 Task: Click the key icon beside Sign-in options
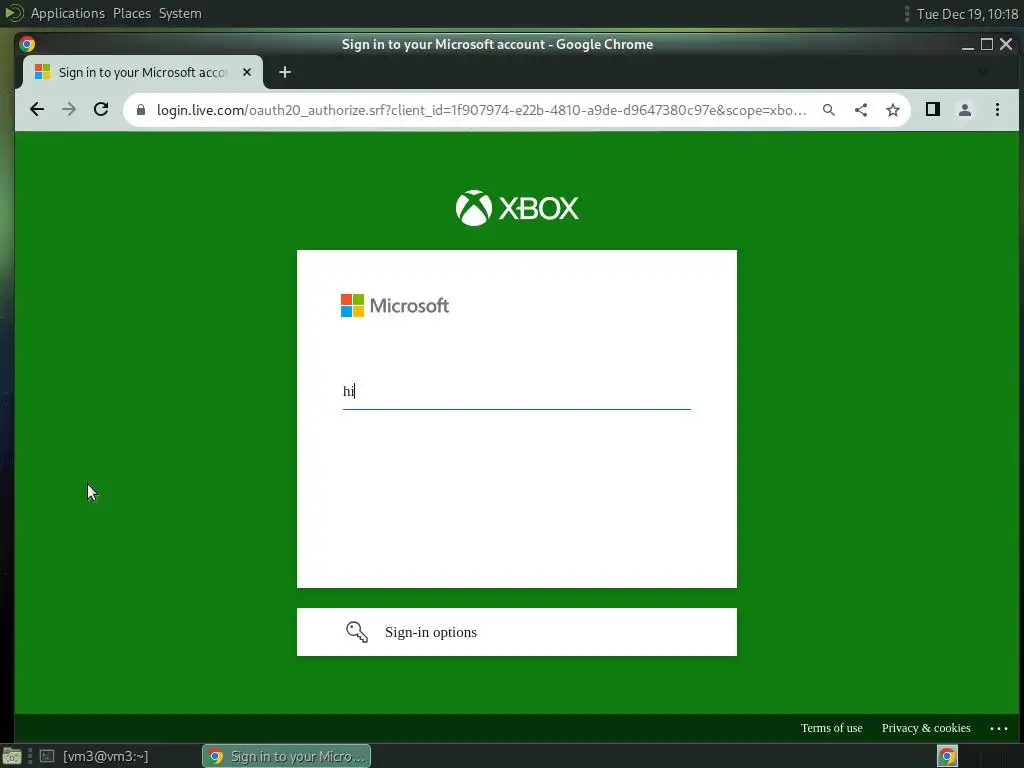click(x=357, y=632)
